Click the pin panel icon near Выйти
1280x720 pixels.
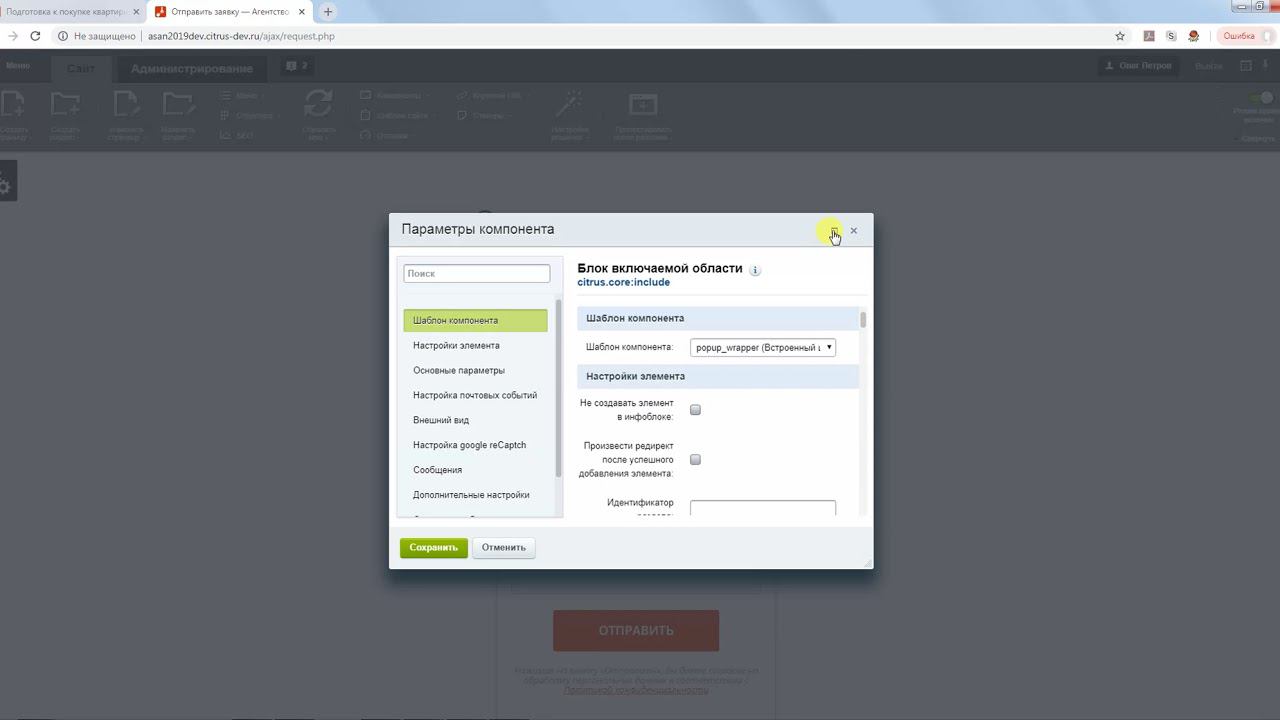[x=1267, y=66]
